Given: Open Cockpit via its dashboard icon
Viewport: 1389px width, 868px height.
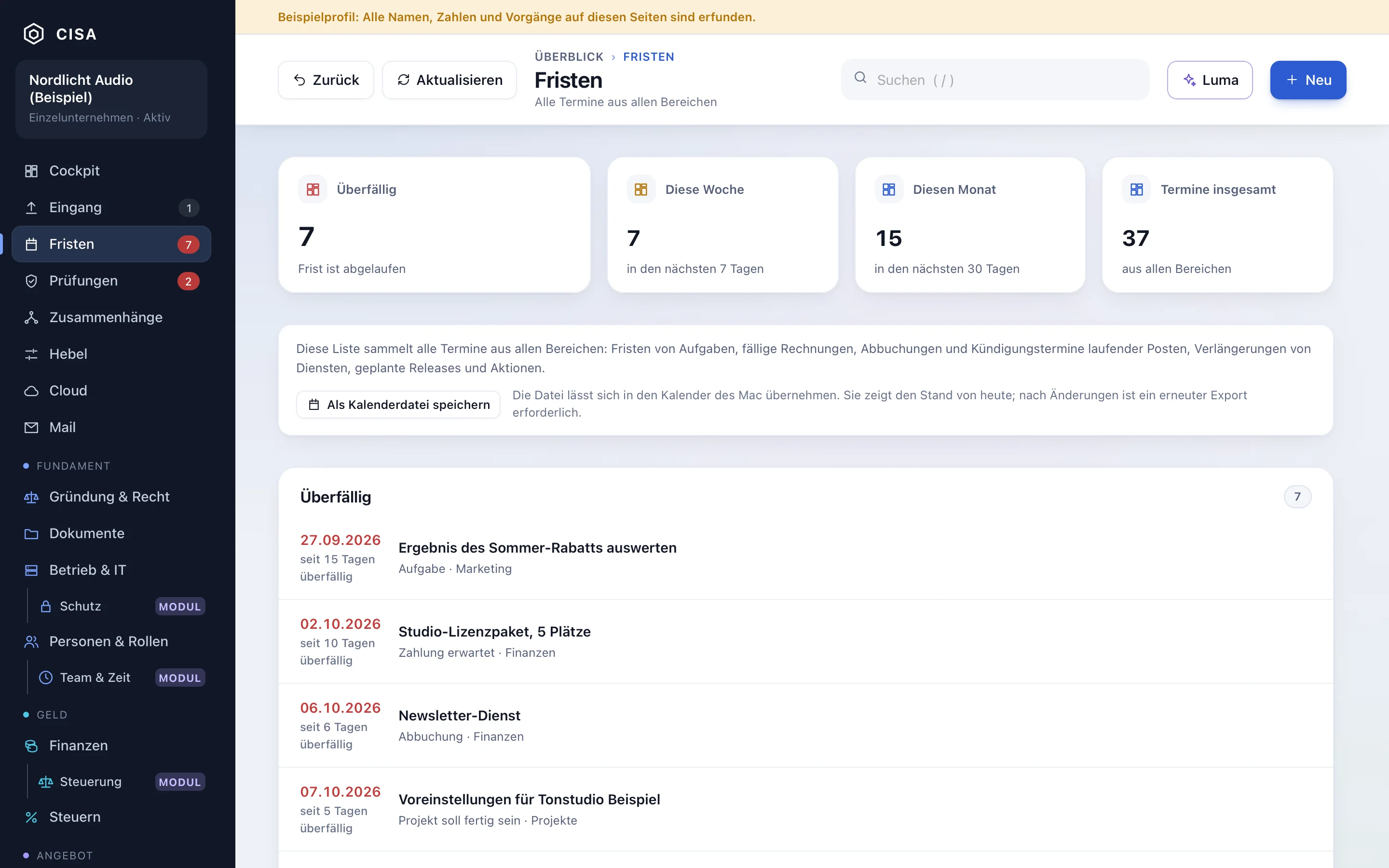Looking at the screenshot, I should [31, 171].
